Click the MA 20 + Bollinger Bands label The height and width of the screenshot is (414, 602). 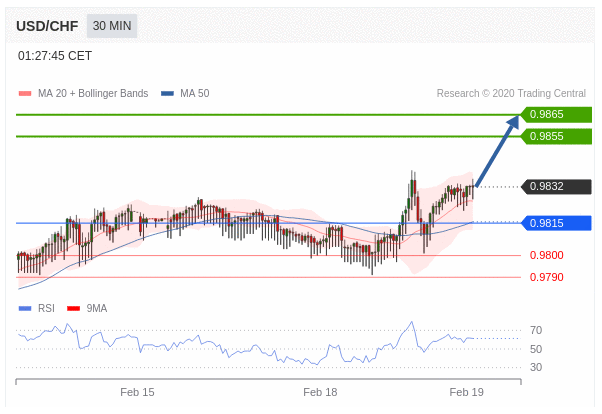93,93
